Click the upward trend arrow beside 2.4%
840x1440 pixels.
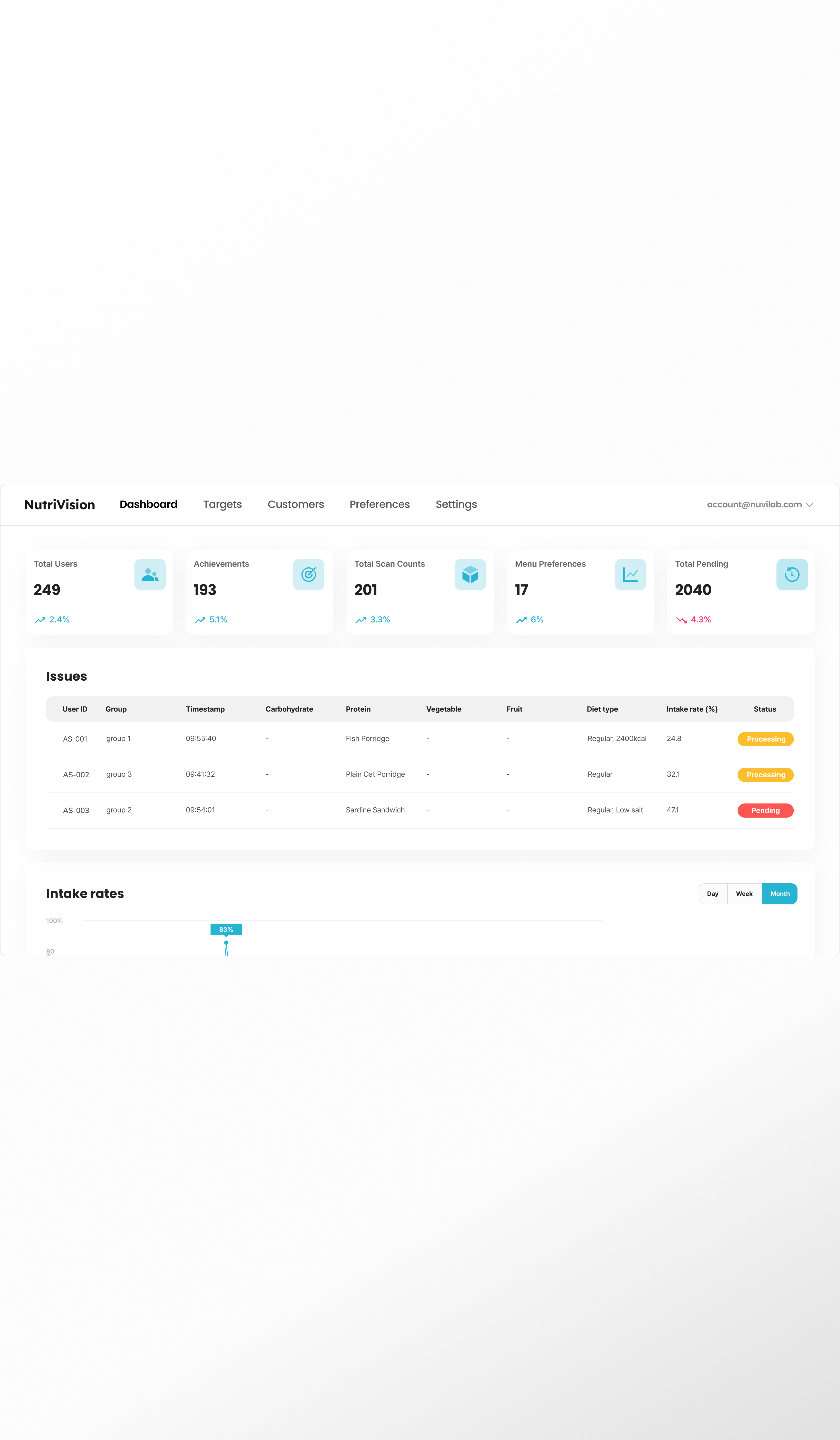40,620
